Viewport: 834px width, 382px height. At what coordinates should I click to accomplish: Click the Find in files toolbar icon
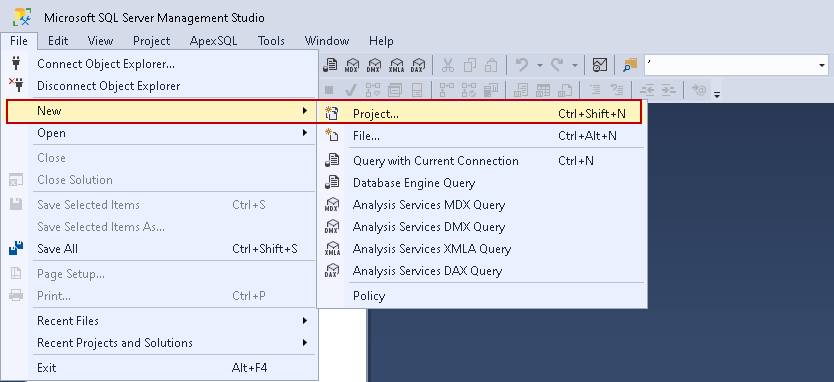630,65
